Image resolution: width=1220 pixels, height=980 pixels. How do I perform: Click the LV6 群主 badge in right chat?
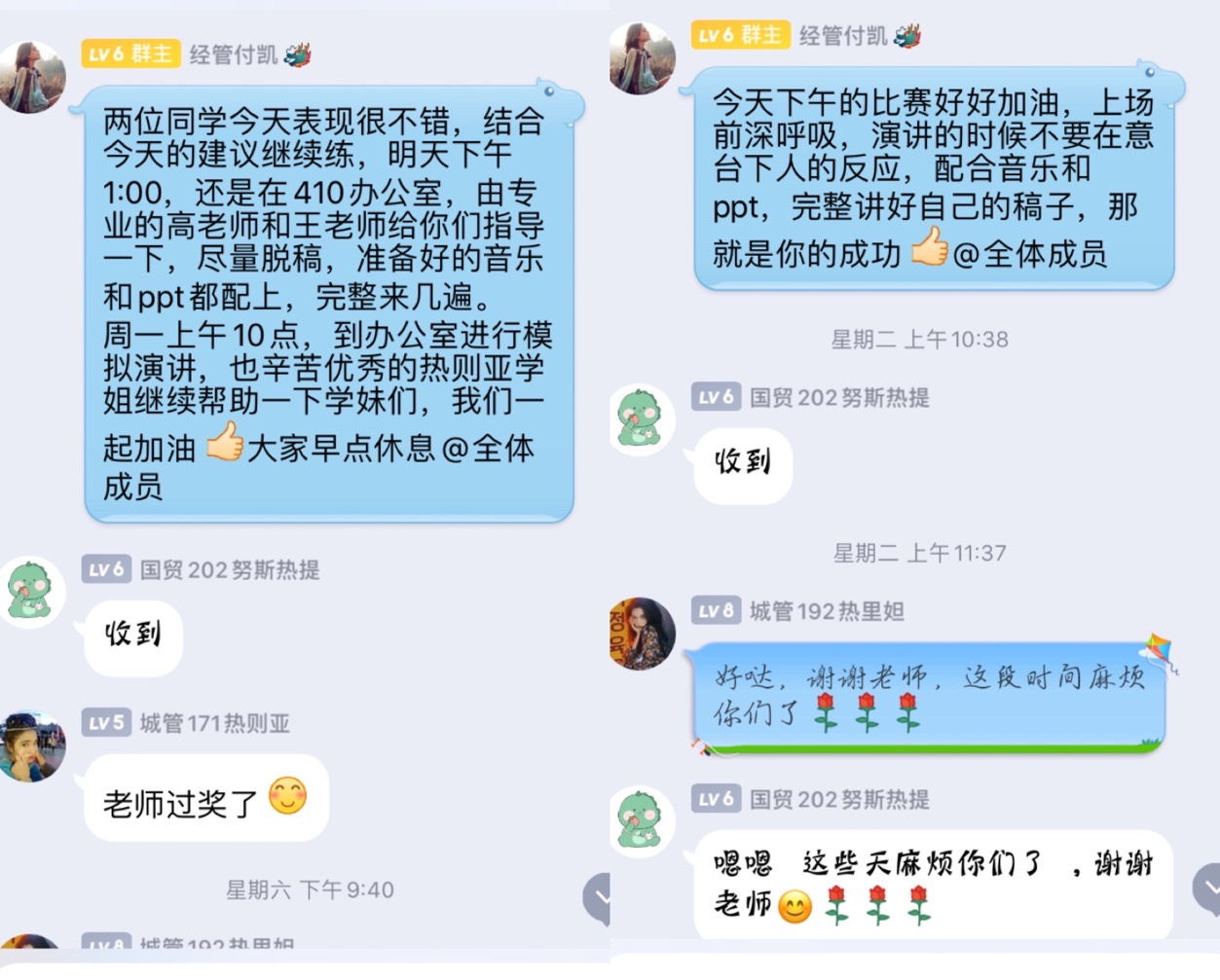click(741, 36)
